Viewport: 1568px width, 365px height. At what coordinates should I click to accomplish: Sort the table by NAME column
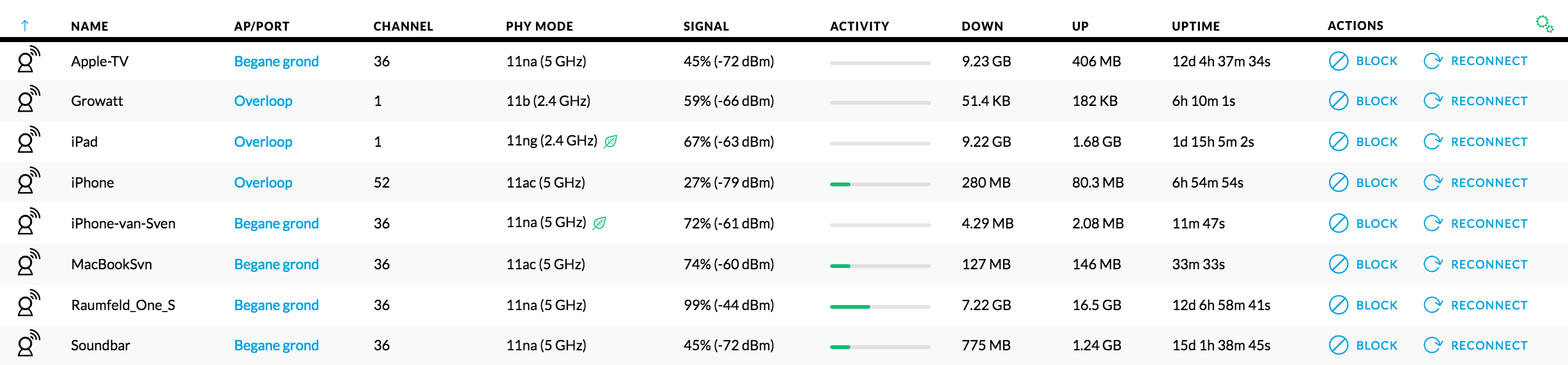click(89, 26)
